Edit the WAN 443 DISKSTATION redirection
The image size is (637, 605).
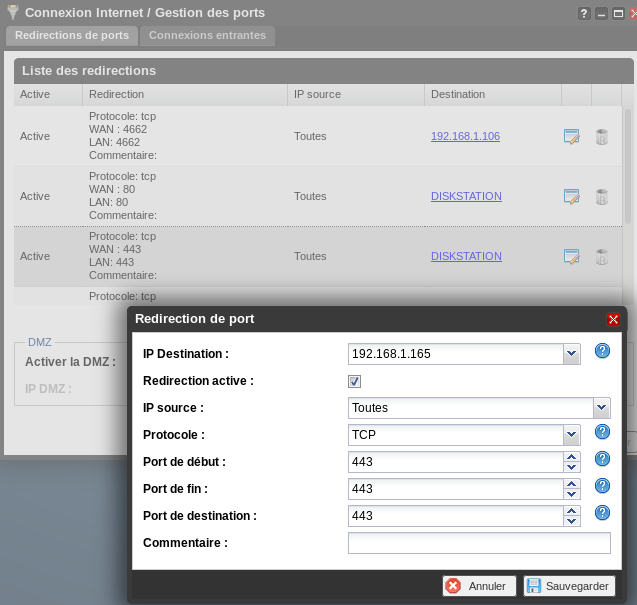tap(571, 257)
